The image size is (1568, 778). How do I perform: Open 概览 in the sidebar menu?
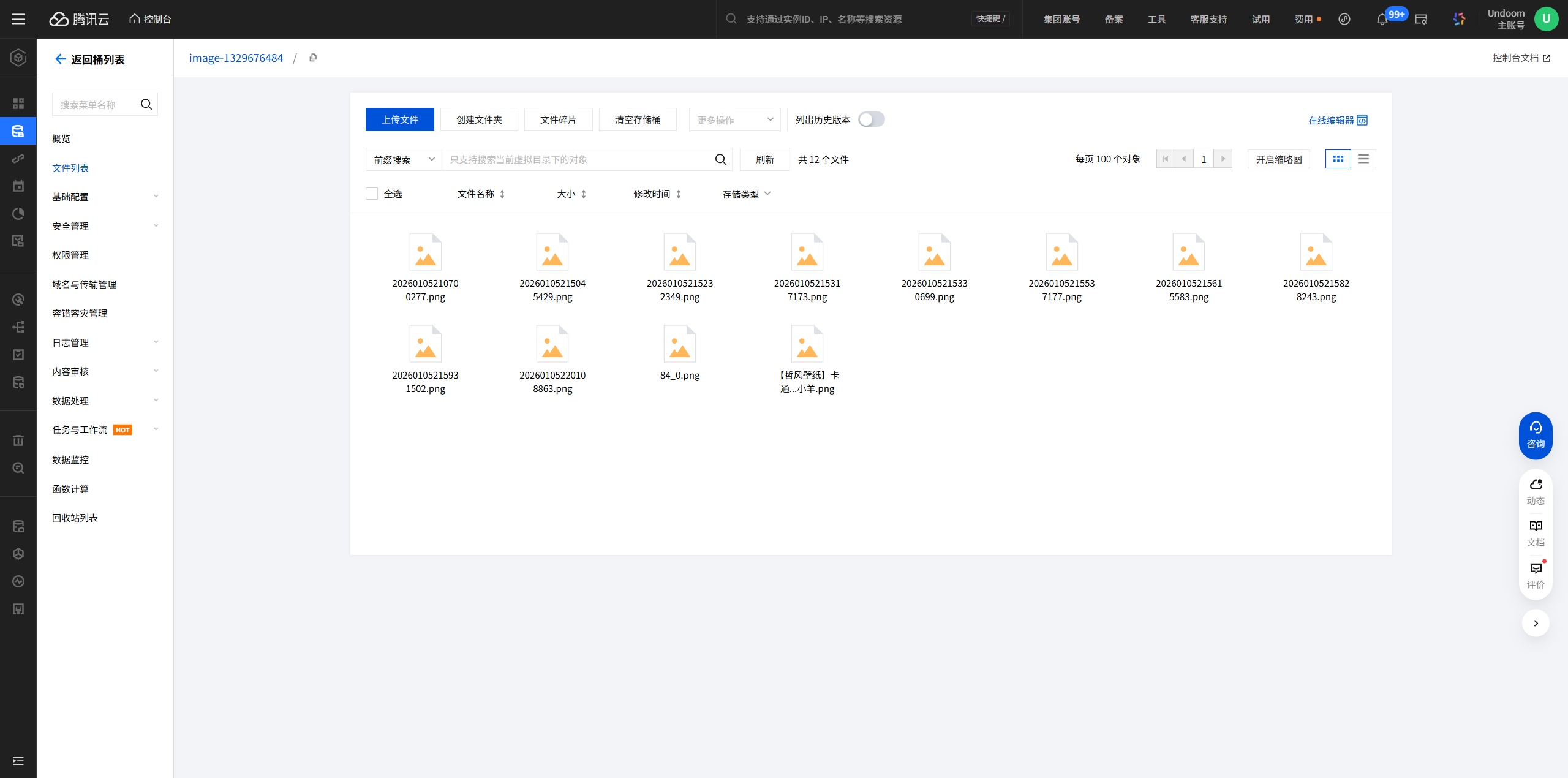click(x=61, y=138)
